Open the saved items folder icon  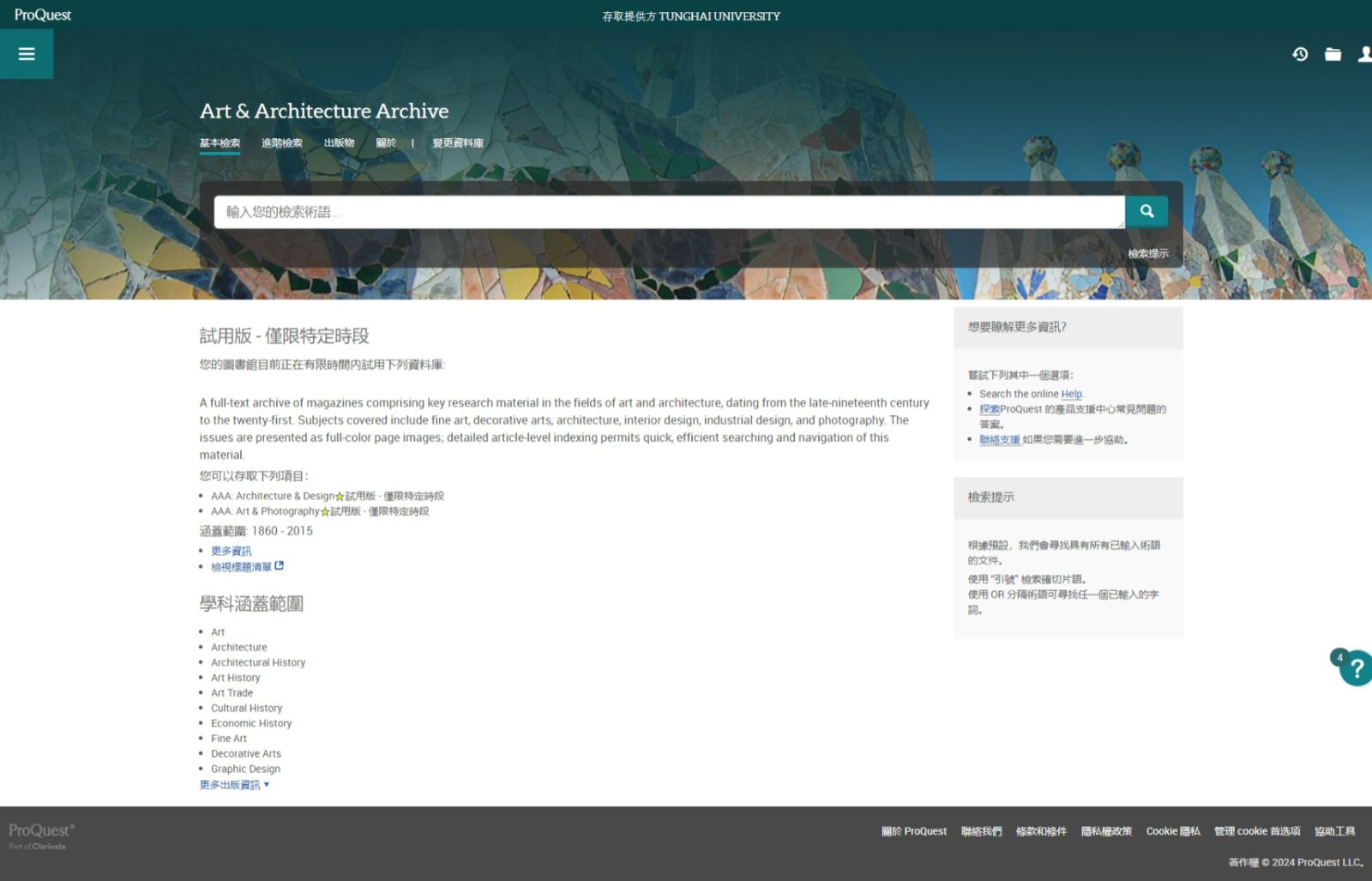pyautogui.click(x=1333, y=54)
